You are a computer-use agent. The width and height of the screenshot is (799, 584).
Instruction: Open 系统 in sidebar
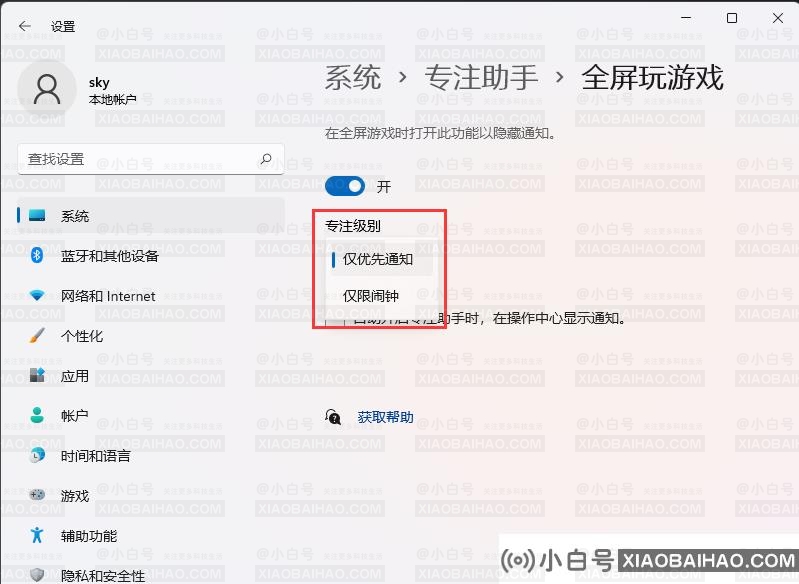click(x=151, y=216)
